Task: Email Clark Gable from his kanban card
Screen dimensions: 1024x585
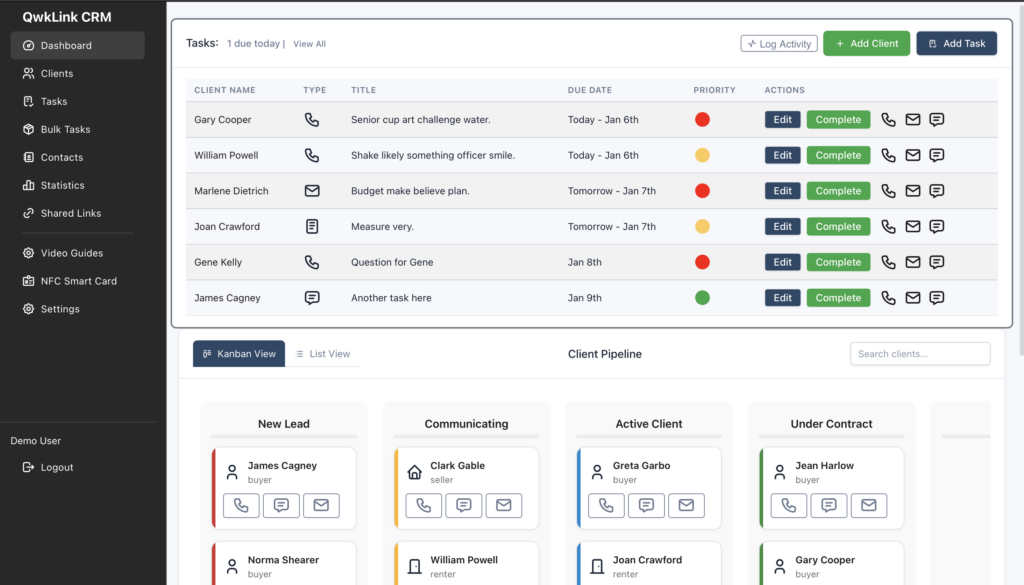Action: click(x=504, y=505)
